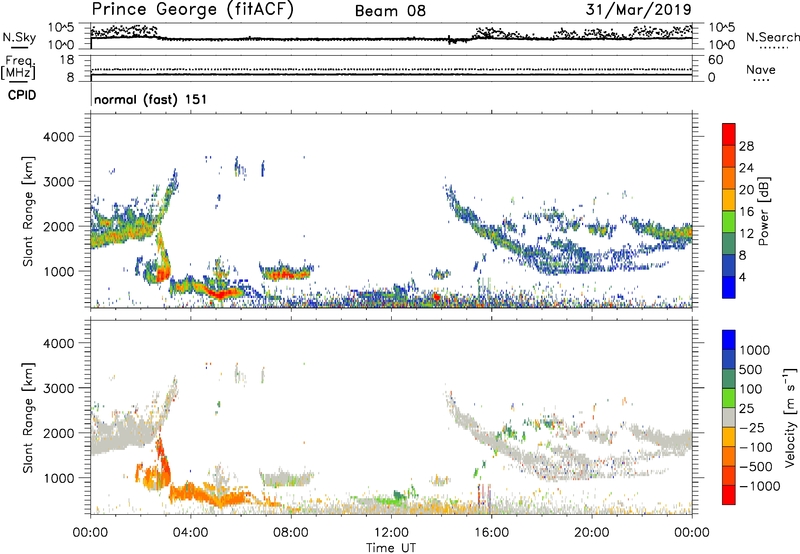Click the red top segment of the power colorbar
800x554 pixels.
729,134
